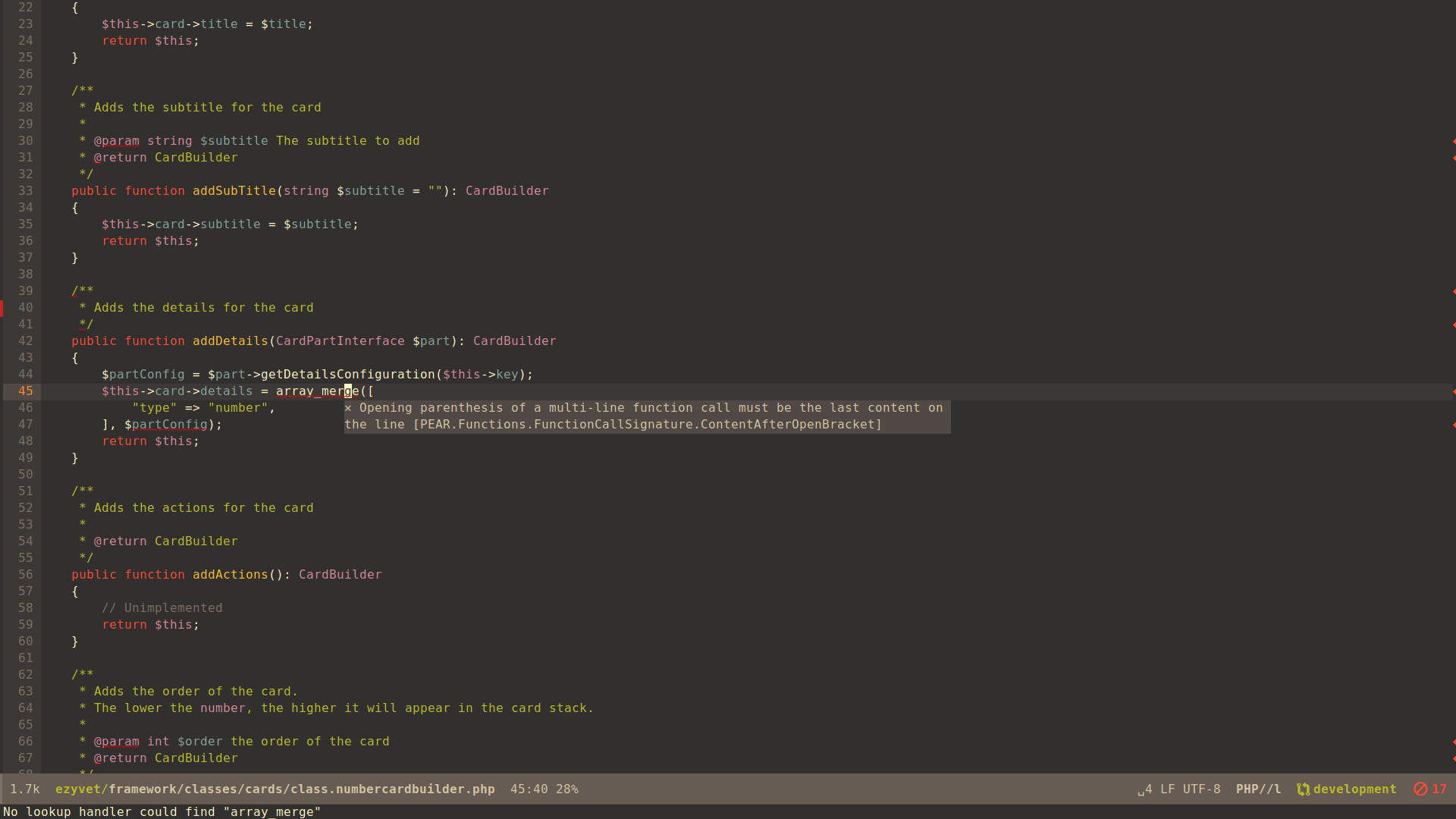Click the ␣4 indentation indicator
The width and height of the screenshot is (1456, 819).
pyautogui.click(x=1145, y=789)
